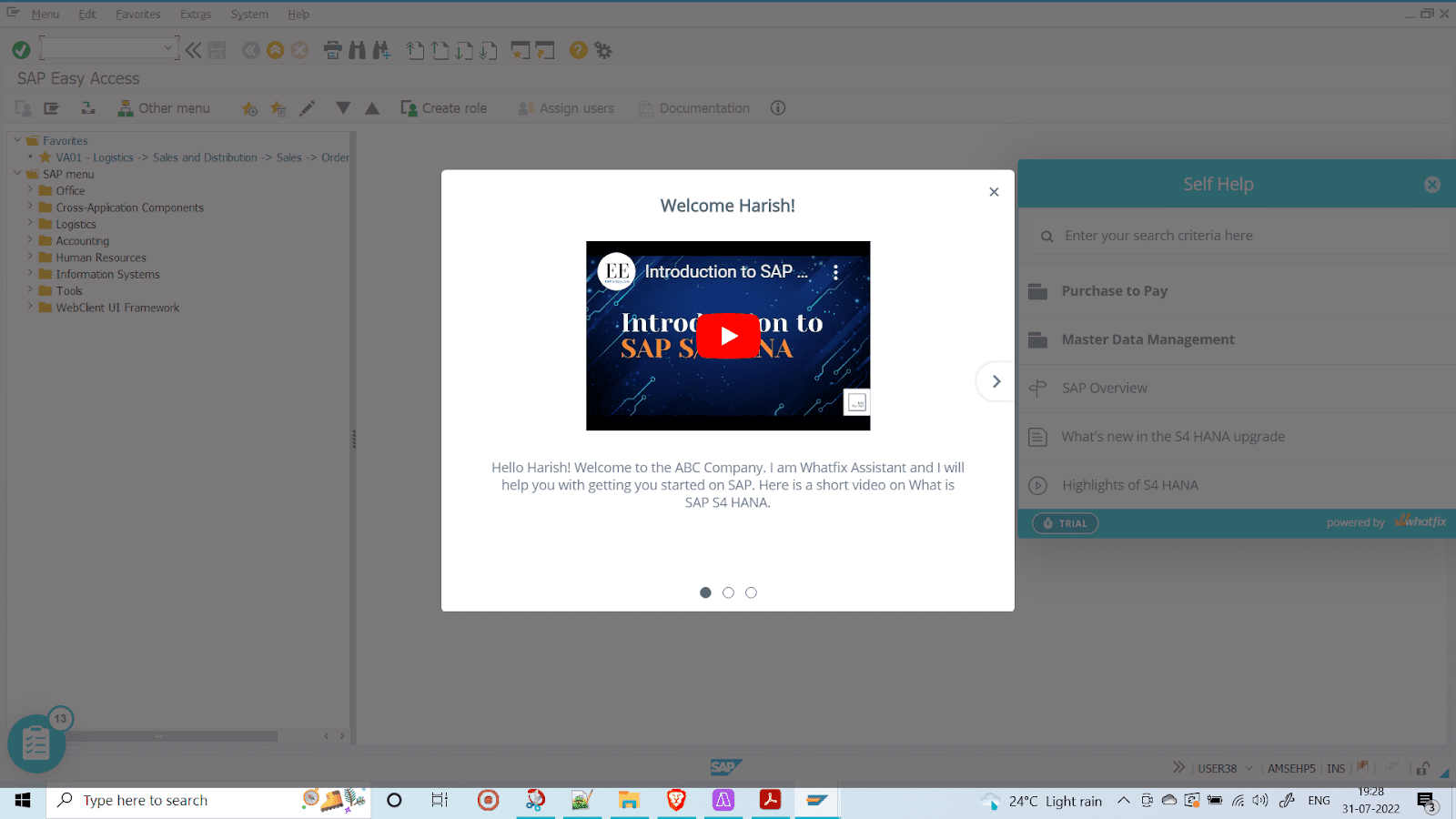Expand the Office folder node
This screenshot has height=819, width=1456.
click(x=30, y=190)
